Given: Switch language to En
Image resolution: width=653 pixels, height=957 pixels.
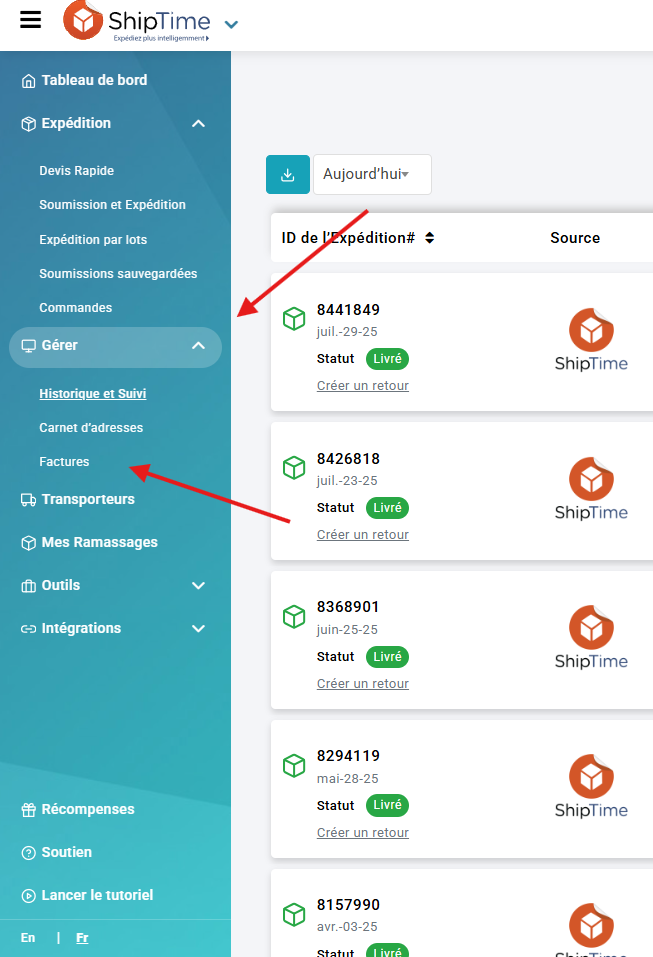Looking at the screenshot, I should tap(27, 937).
